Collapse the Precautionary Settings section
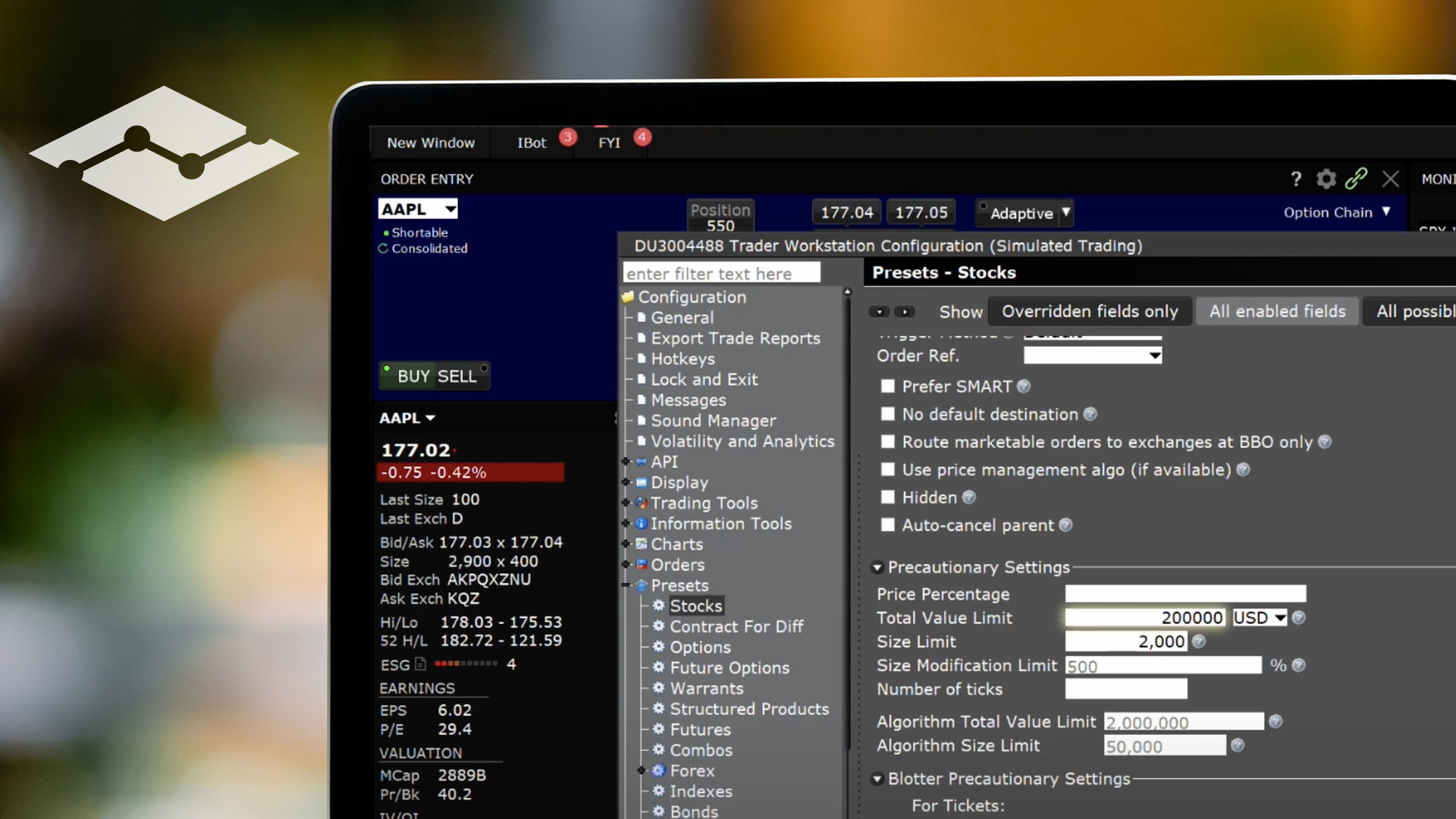This screenshot has width=1456, height=819. coord(877,567)
